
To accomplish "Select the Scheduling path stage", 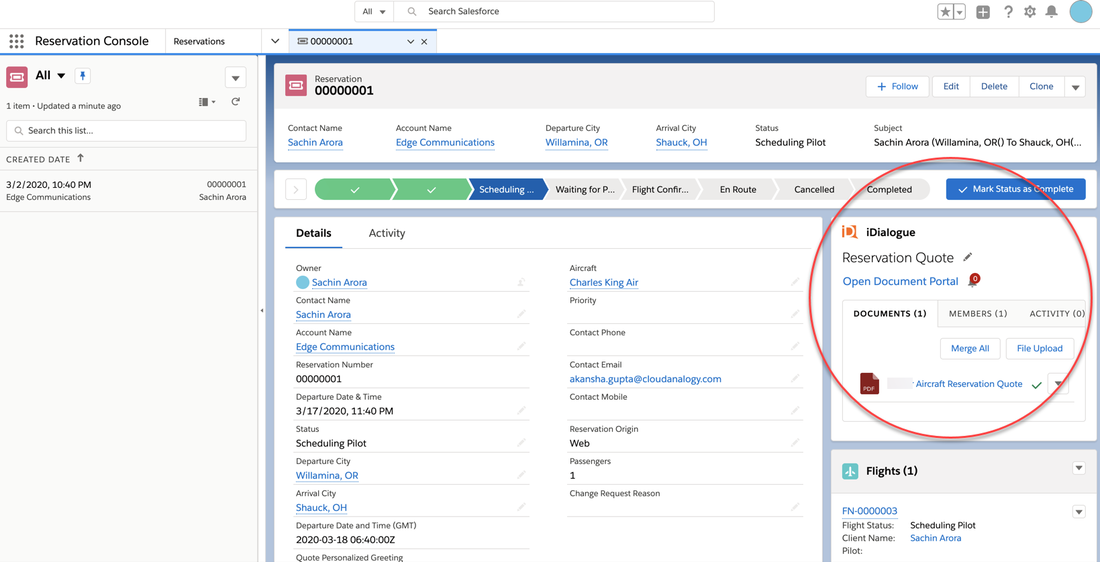I will (507, 189).
